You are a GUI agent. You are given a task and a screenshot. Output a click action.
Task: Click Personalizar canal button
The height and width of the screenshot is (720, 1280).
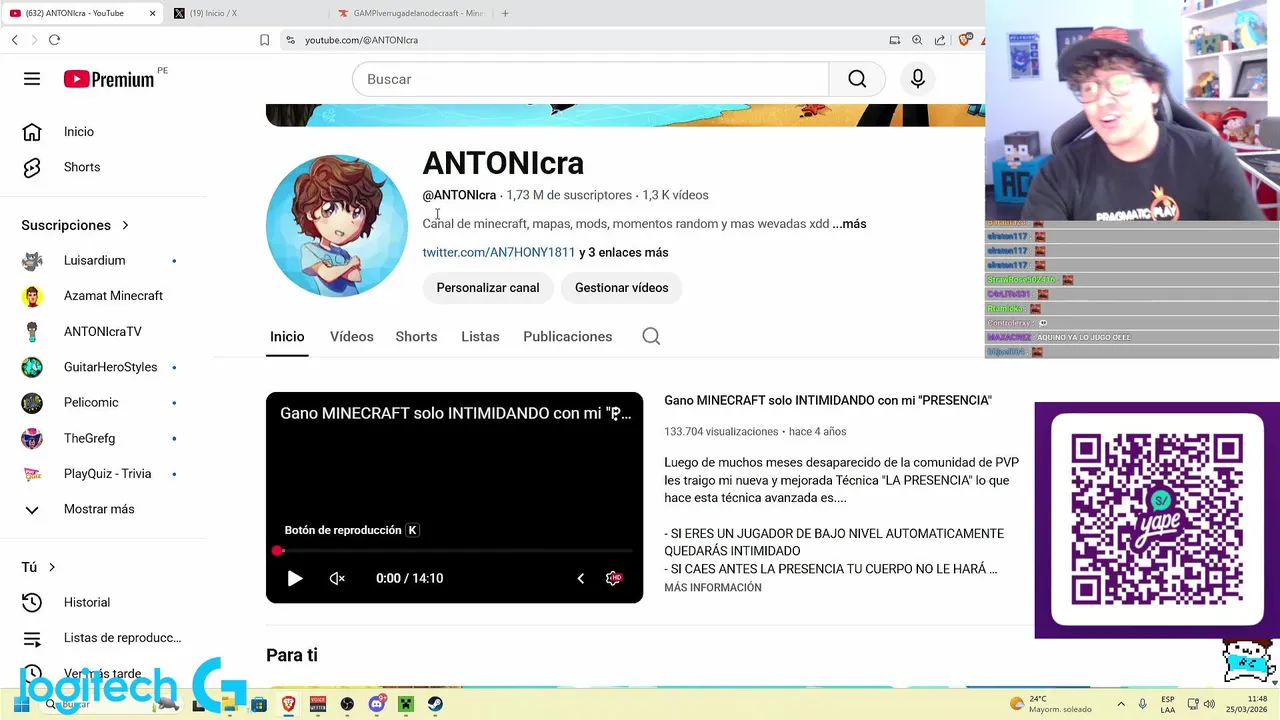(488, 288)
